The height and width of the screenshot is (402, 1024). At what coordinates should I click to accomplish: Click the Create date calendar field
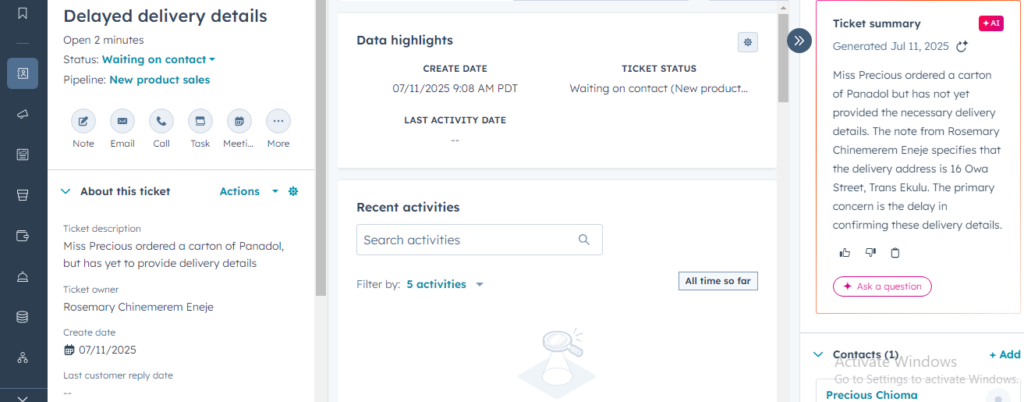pyautogui.click(x=100, y=350)
